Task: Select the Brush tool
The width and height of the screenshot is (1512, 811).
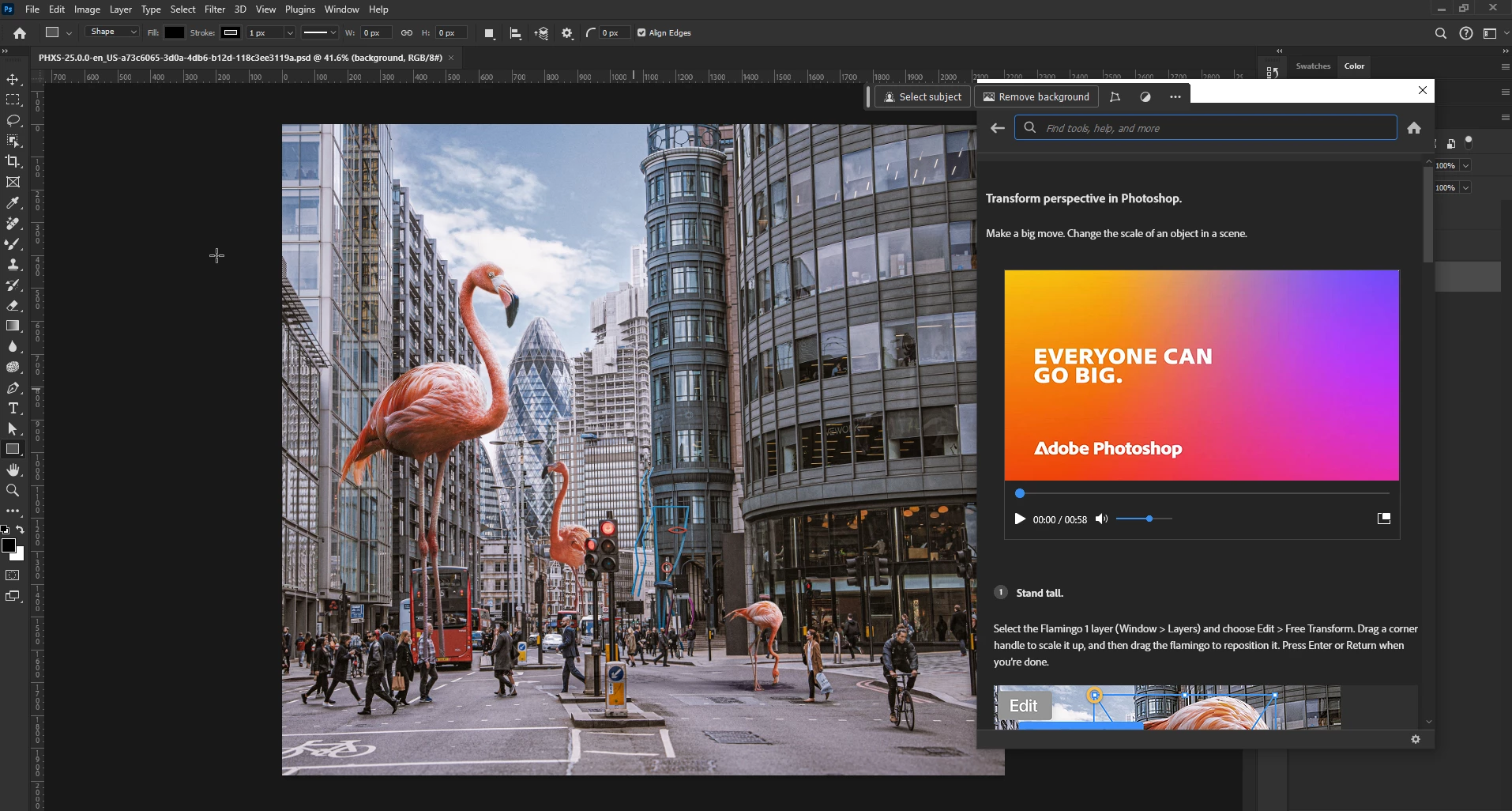Action: 13,244
